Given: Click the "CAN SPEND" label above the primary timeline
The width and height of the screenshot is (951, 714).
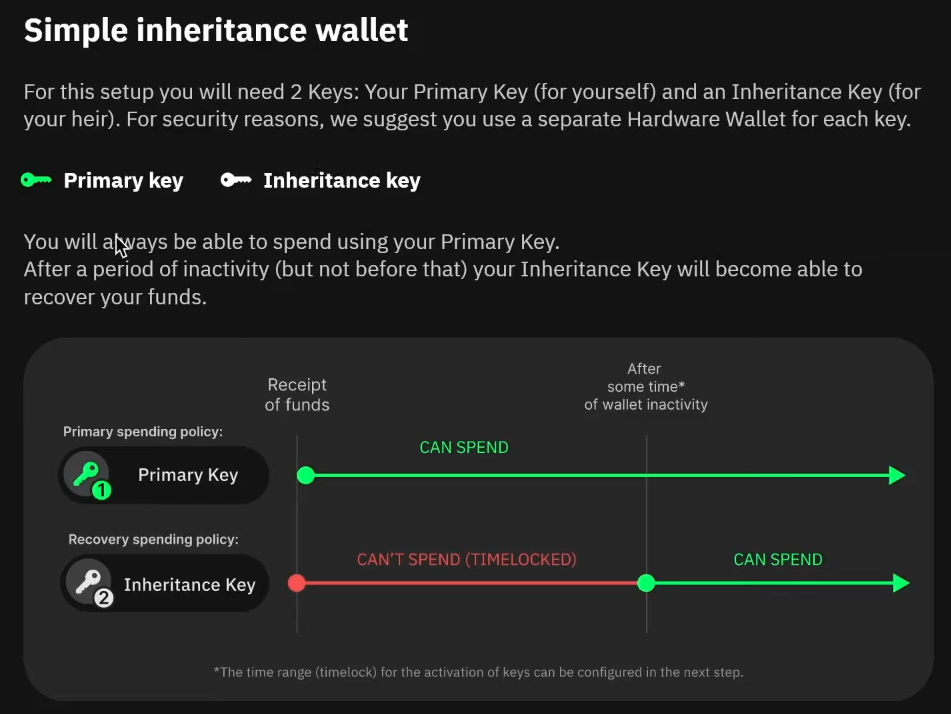Looking at the screenshot, I should [x=464, y=447].
